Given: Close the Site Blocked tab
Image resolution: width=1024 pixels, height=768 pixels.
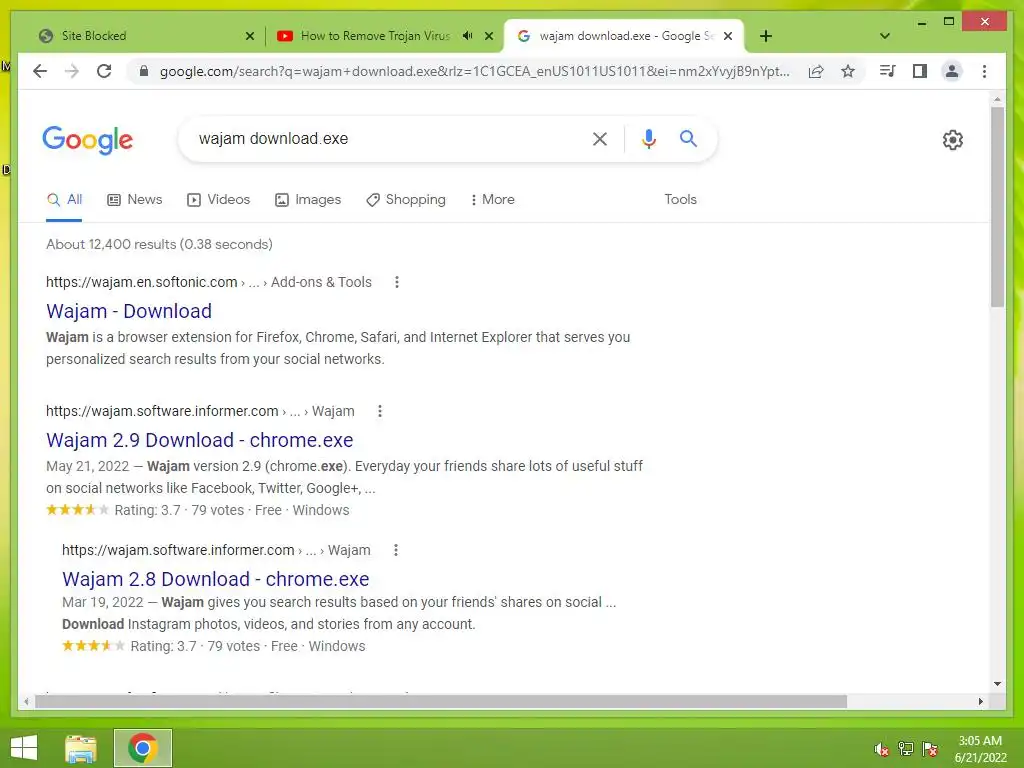Looking at the screenshot, I should 249,36.
